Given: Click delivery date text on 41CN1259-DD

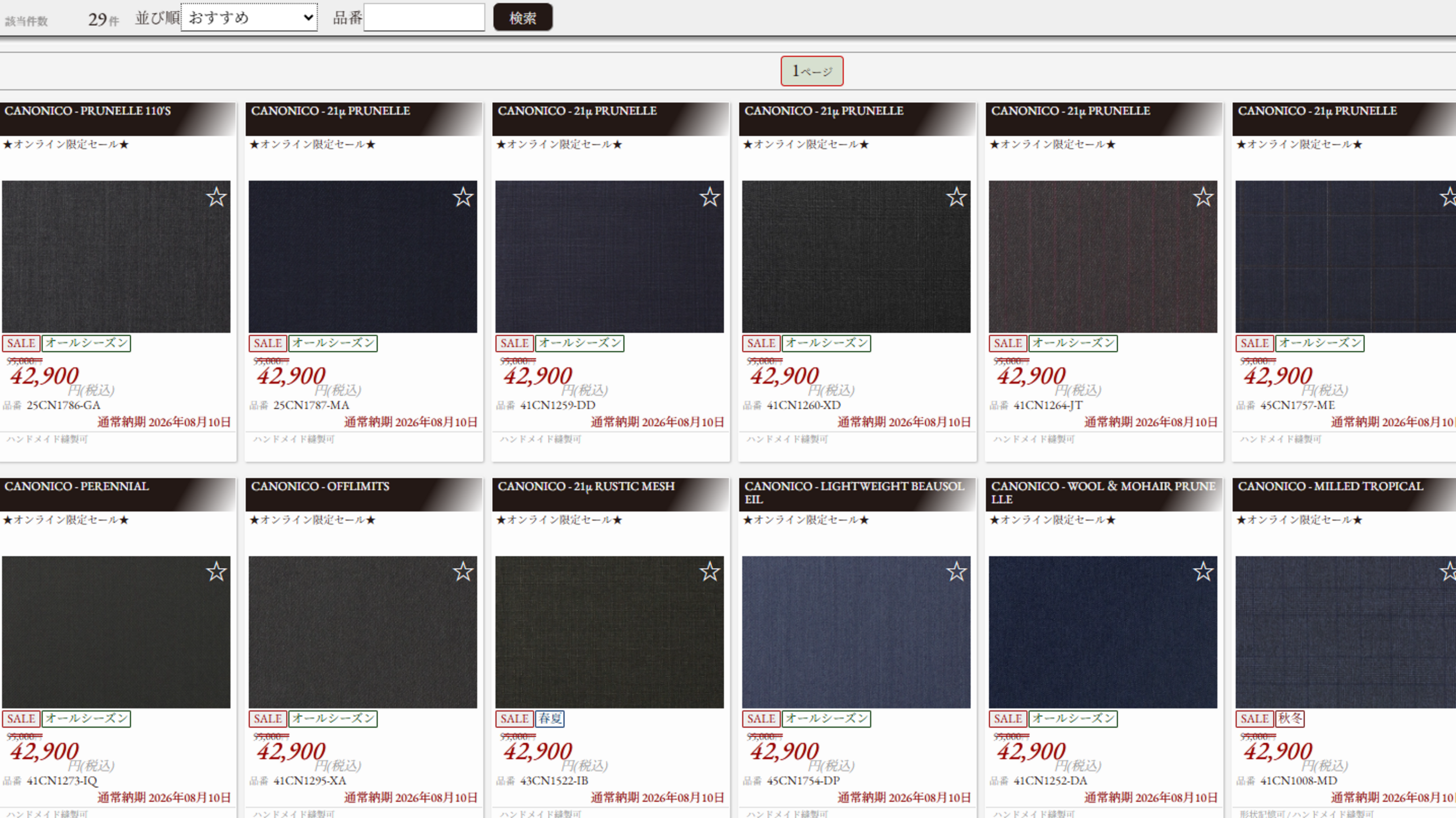Looking at the screenshot, I should (657, 422).
